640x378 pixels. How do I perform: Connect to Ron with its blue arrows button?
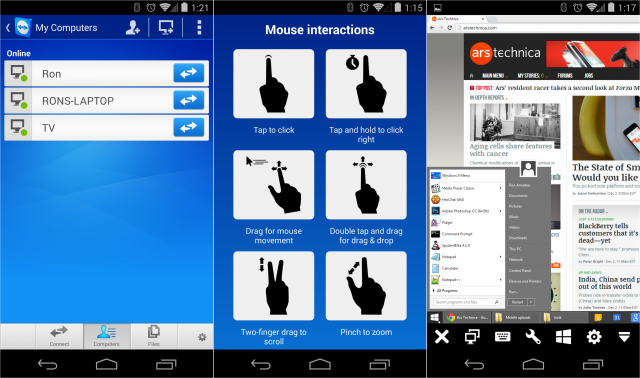pyautogui.click(x=189, y=73)
